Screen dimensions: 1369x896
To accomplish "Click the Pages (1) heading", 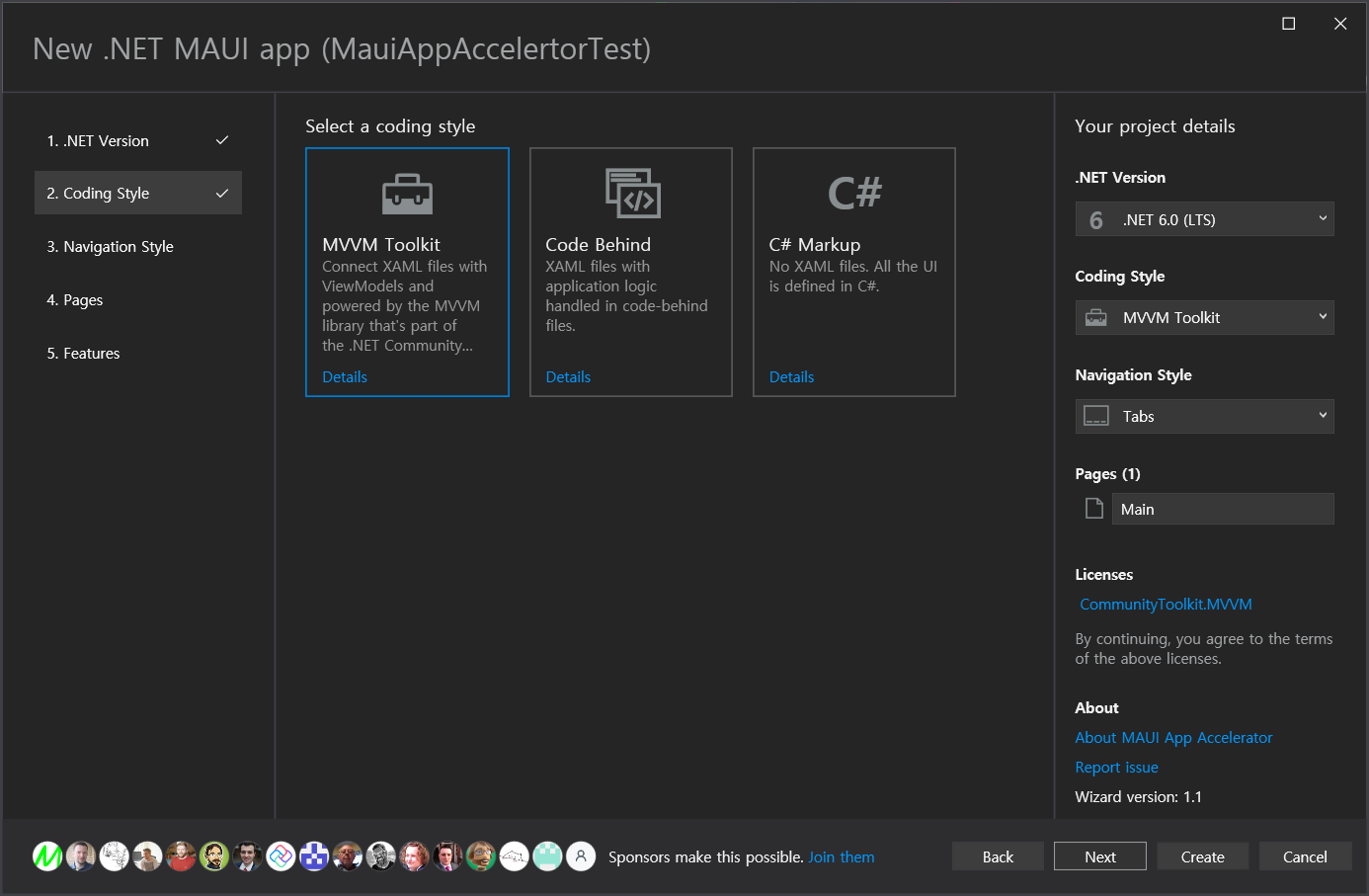I will tap(1107, 474).
